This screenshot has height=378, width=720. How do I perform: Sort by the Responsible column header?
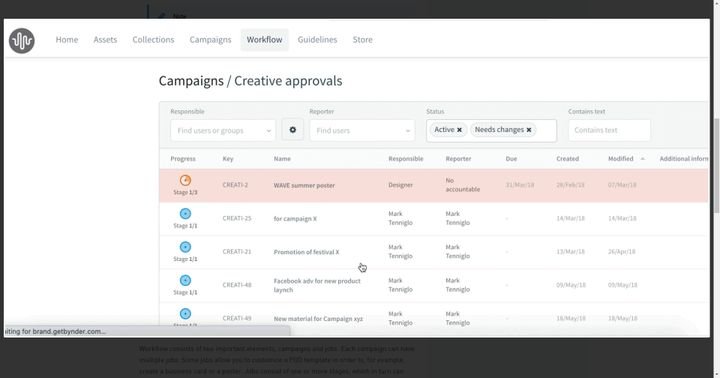coord(406,159)
